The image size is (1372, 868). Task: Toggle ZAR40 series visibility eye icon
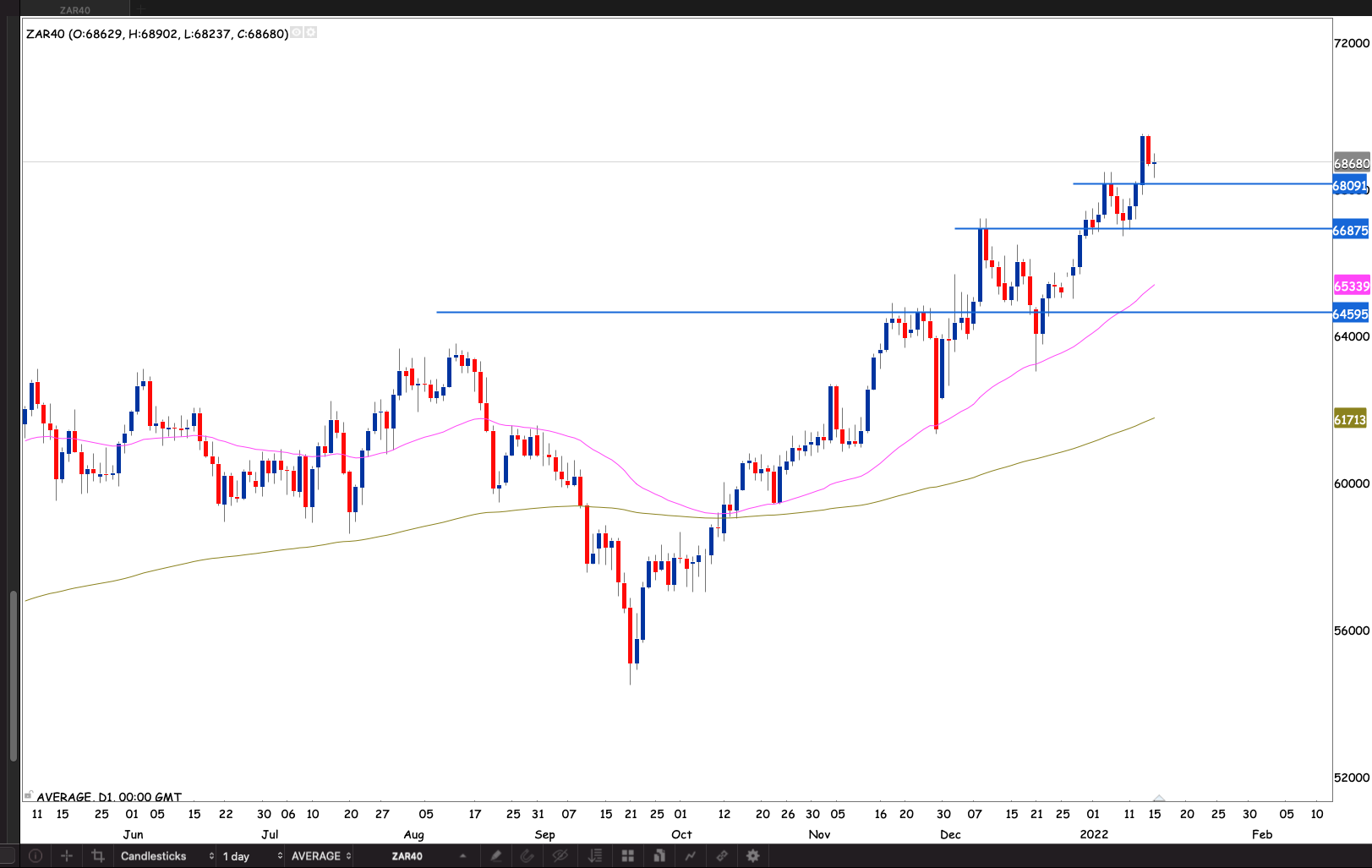pyautogui.click(x=297, y=33)
